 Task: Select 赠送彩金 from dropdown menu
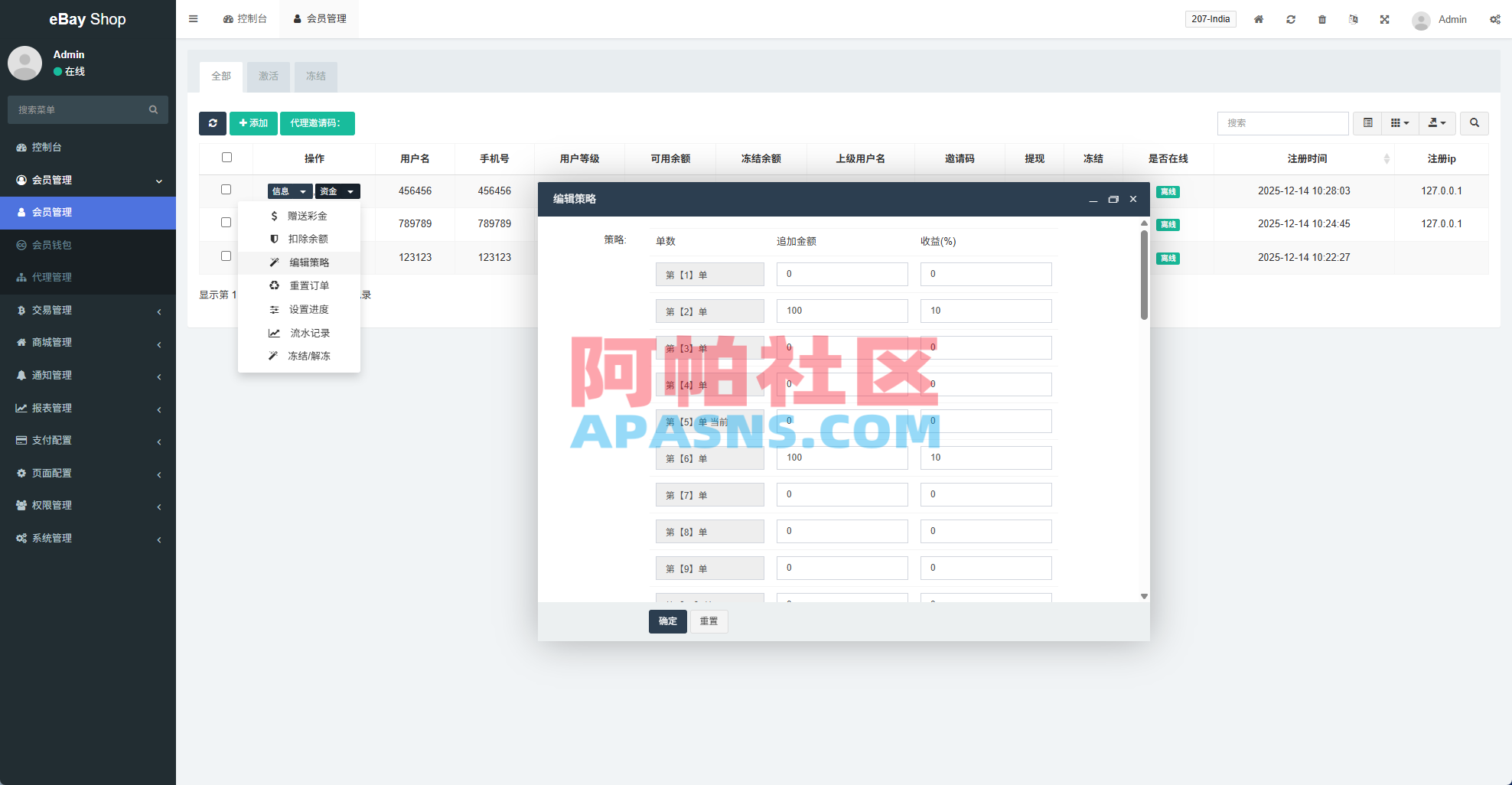[x=299, y=216]
